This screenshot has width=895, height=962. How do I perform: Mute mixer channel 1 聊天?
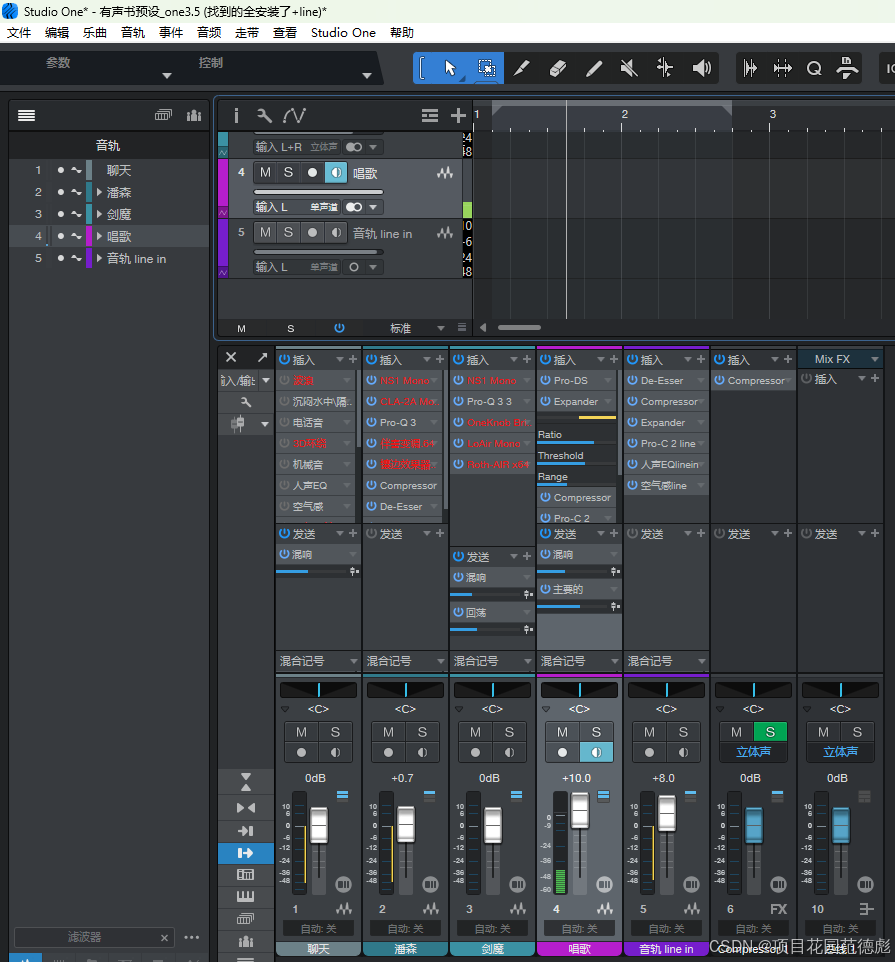pyautogui.click(x=301, y=732)
